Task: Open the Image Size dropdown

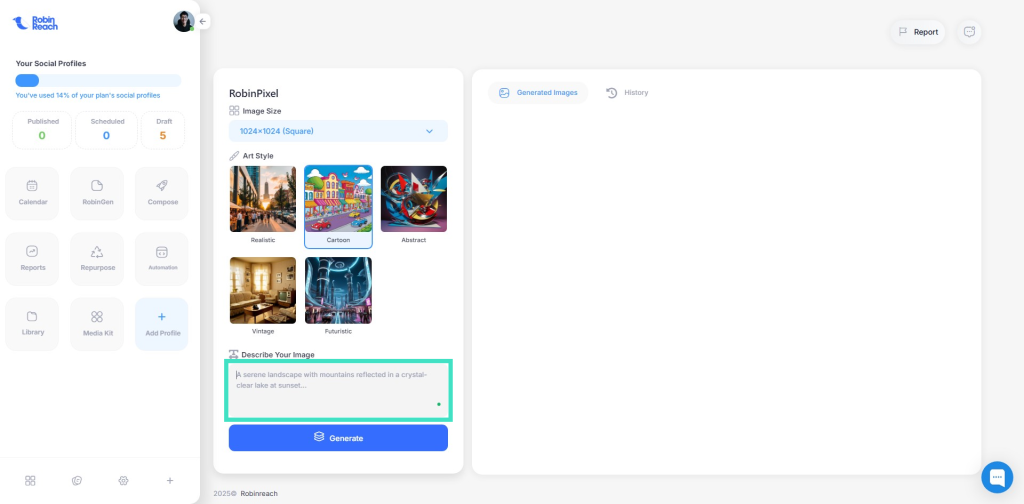Action: (x=338, y=131)
